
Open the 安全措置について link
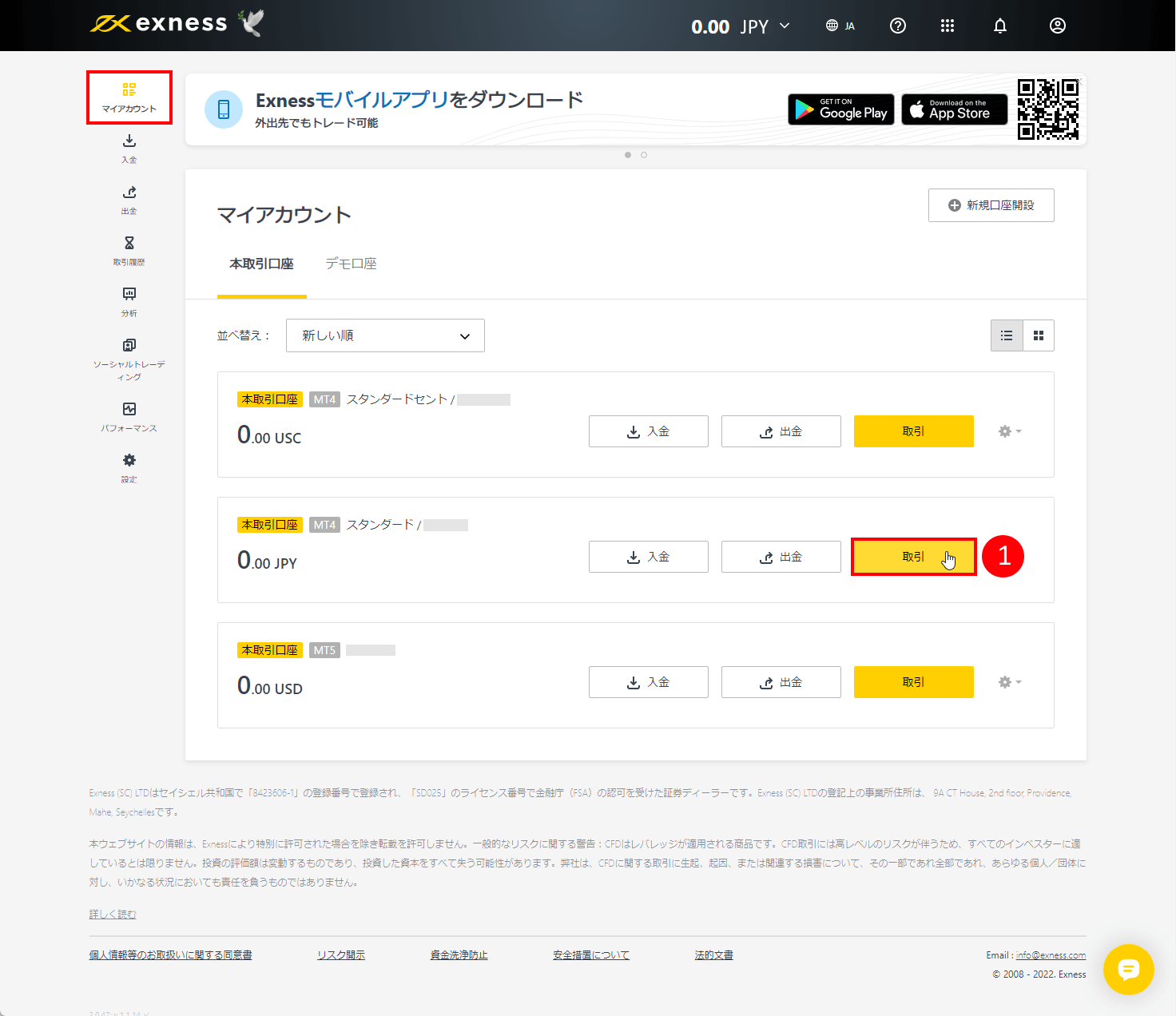coord(591,954)
